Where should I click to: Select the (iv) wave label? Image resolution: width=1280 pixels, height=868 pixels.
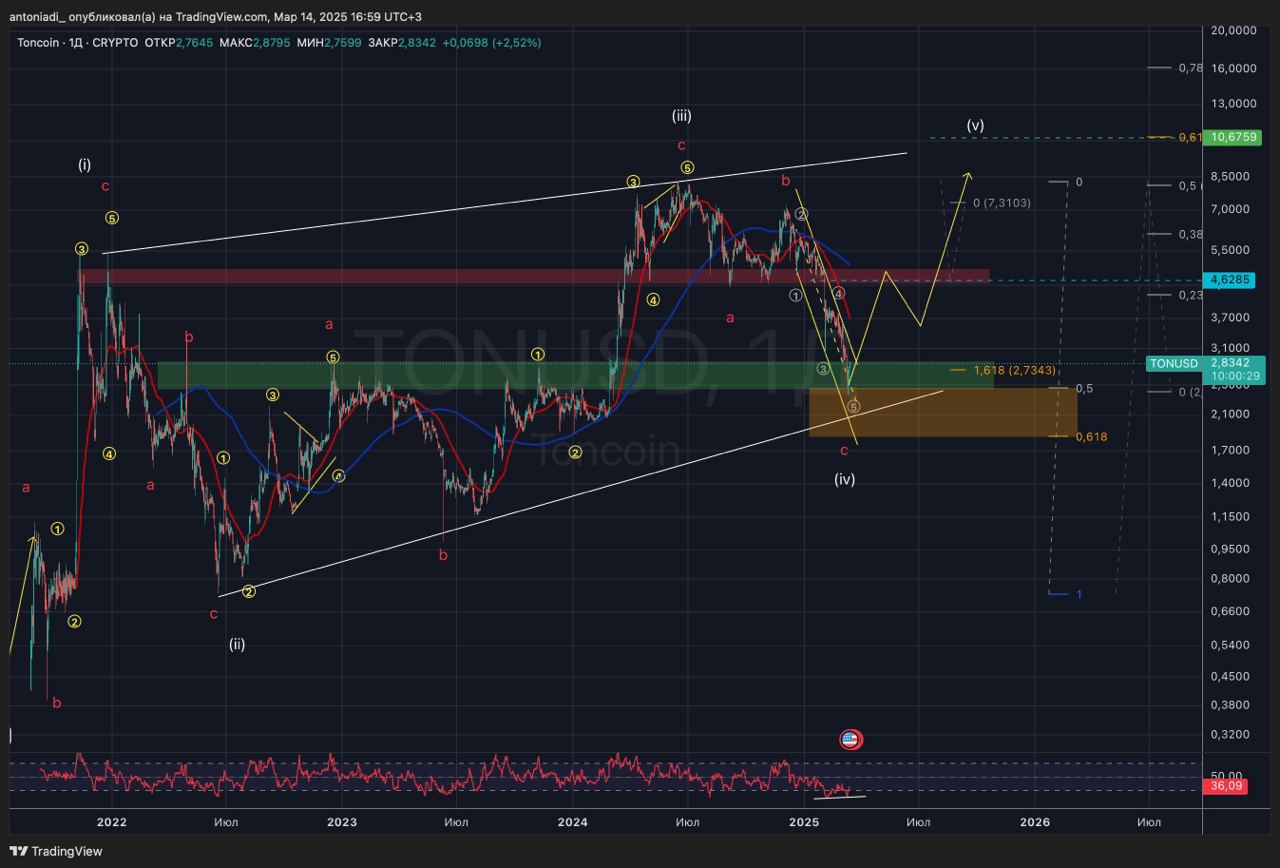[x=845, y=479]
